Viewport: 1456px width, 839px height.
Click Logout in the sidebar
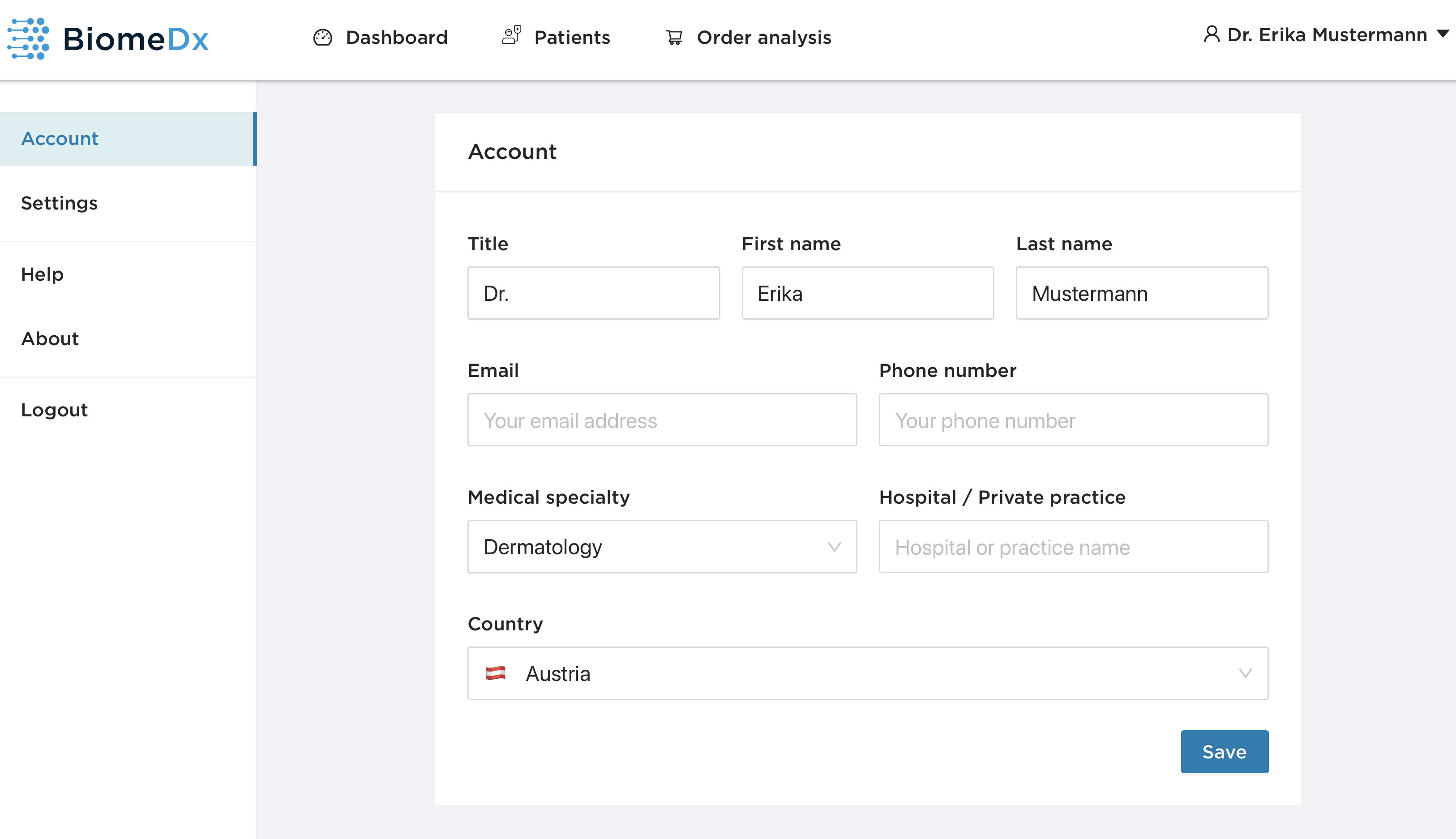click(128, 410)
